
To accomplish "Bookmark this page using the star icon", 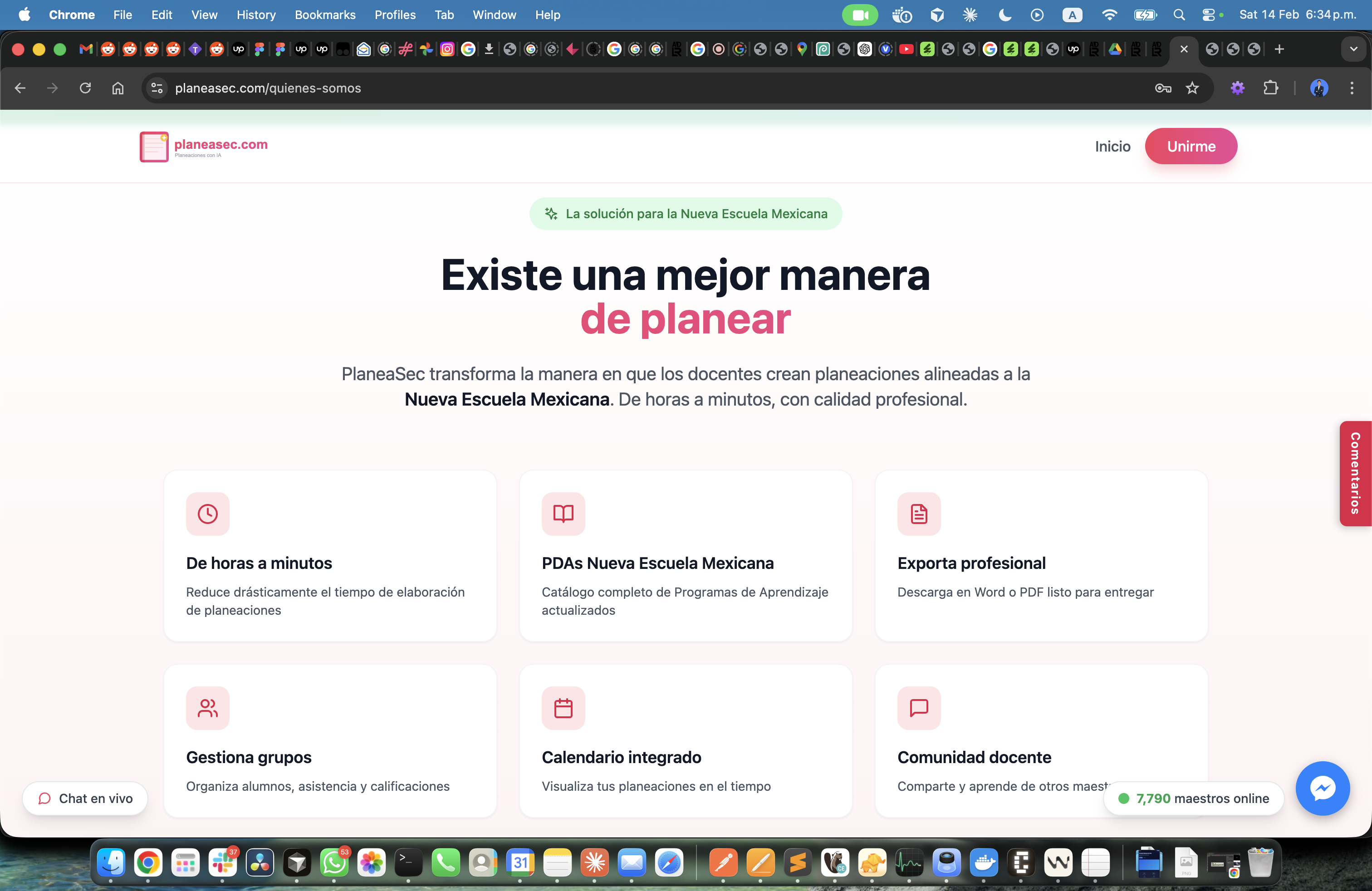I will coord(1192,88).
